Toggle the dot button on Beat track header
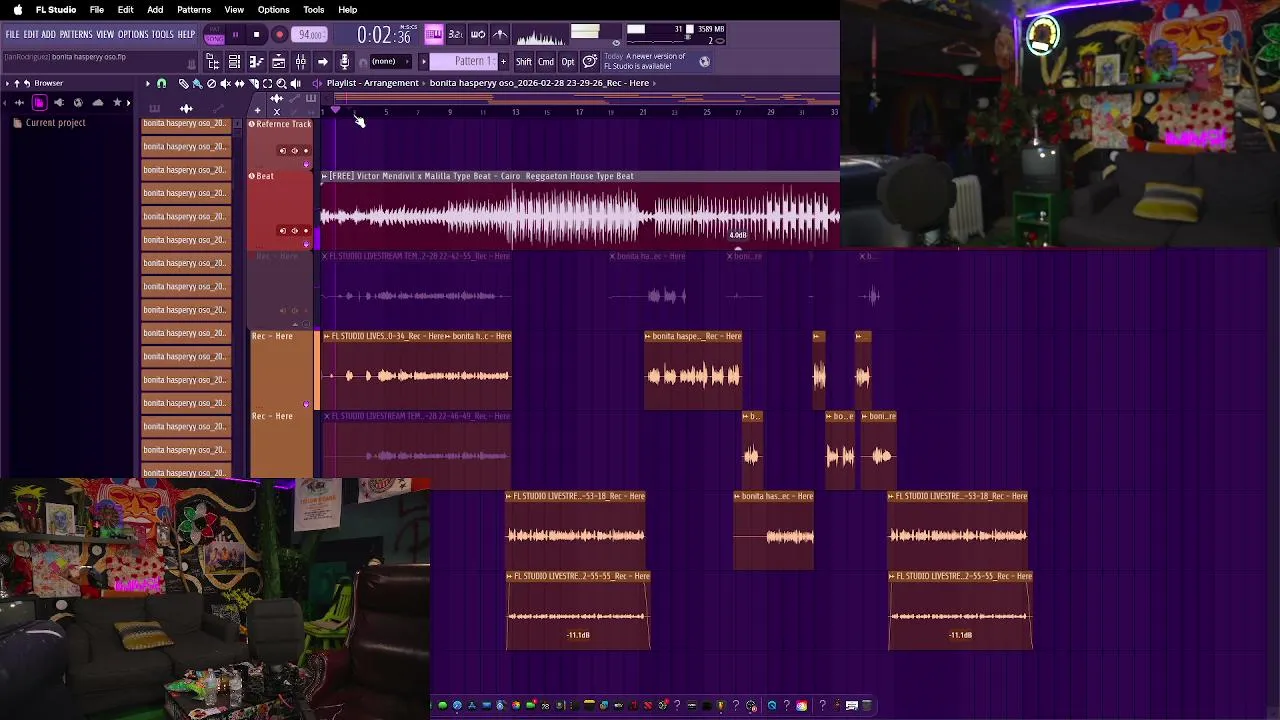The height and width of the screenshot is (720, 1280). click(x=306, y=231)
